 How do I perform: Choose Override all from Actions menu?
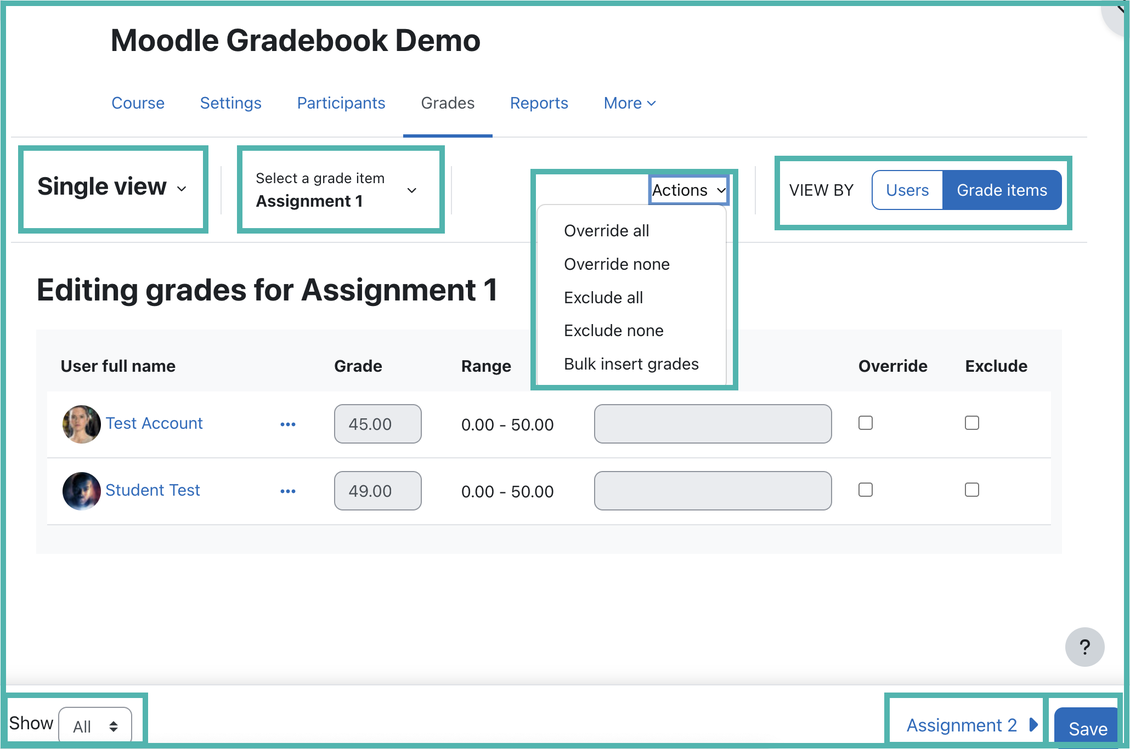[x=606, y=231]
